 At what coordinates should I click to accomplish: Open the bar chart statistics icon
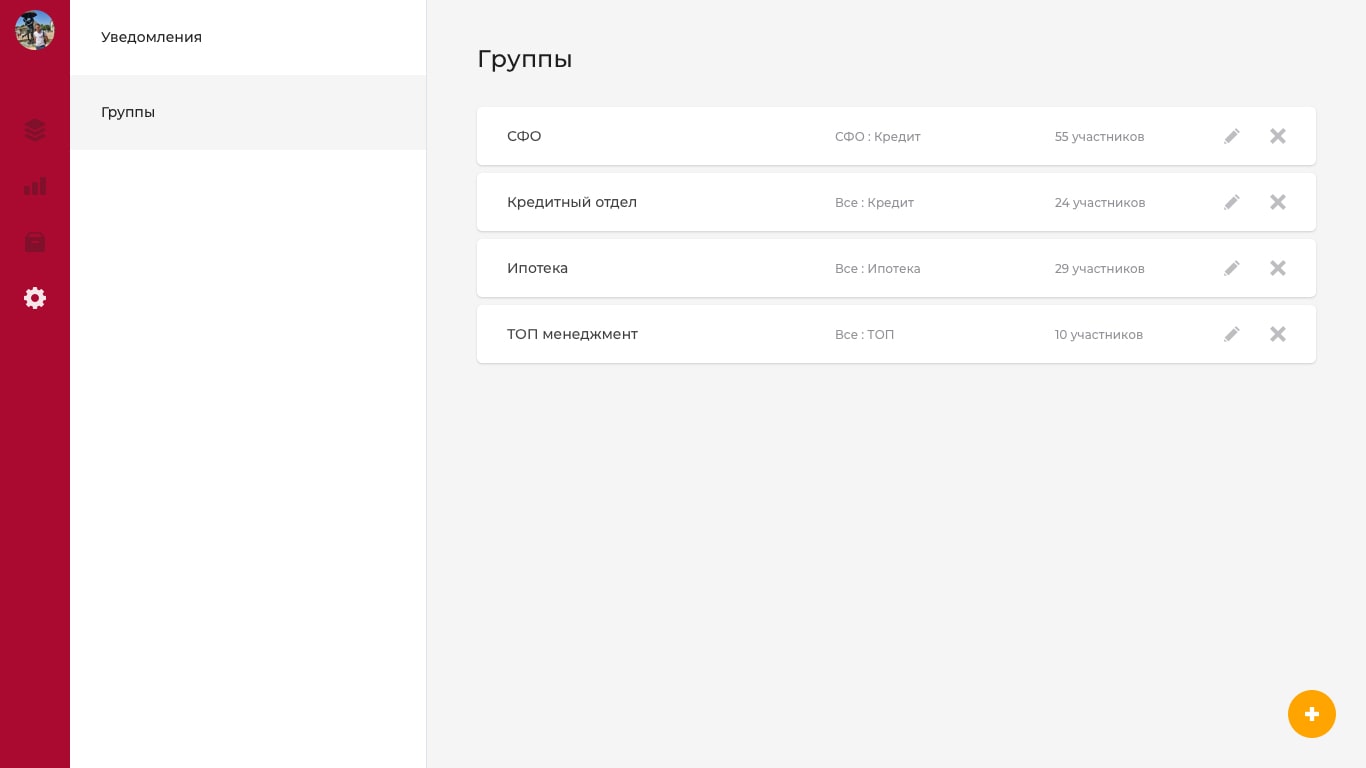(35, 186)
